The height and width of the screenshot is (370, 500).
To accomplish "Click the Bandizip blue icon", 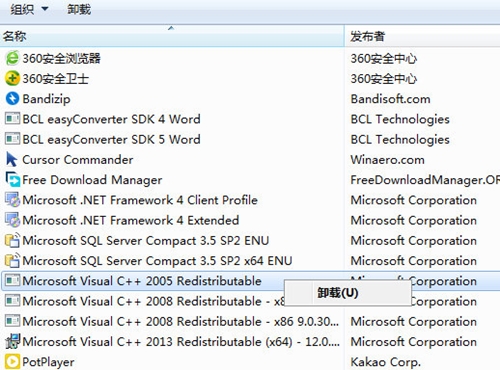I will click(x=12, y=99).
